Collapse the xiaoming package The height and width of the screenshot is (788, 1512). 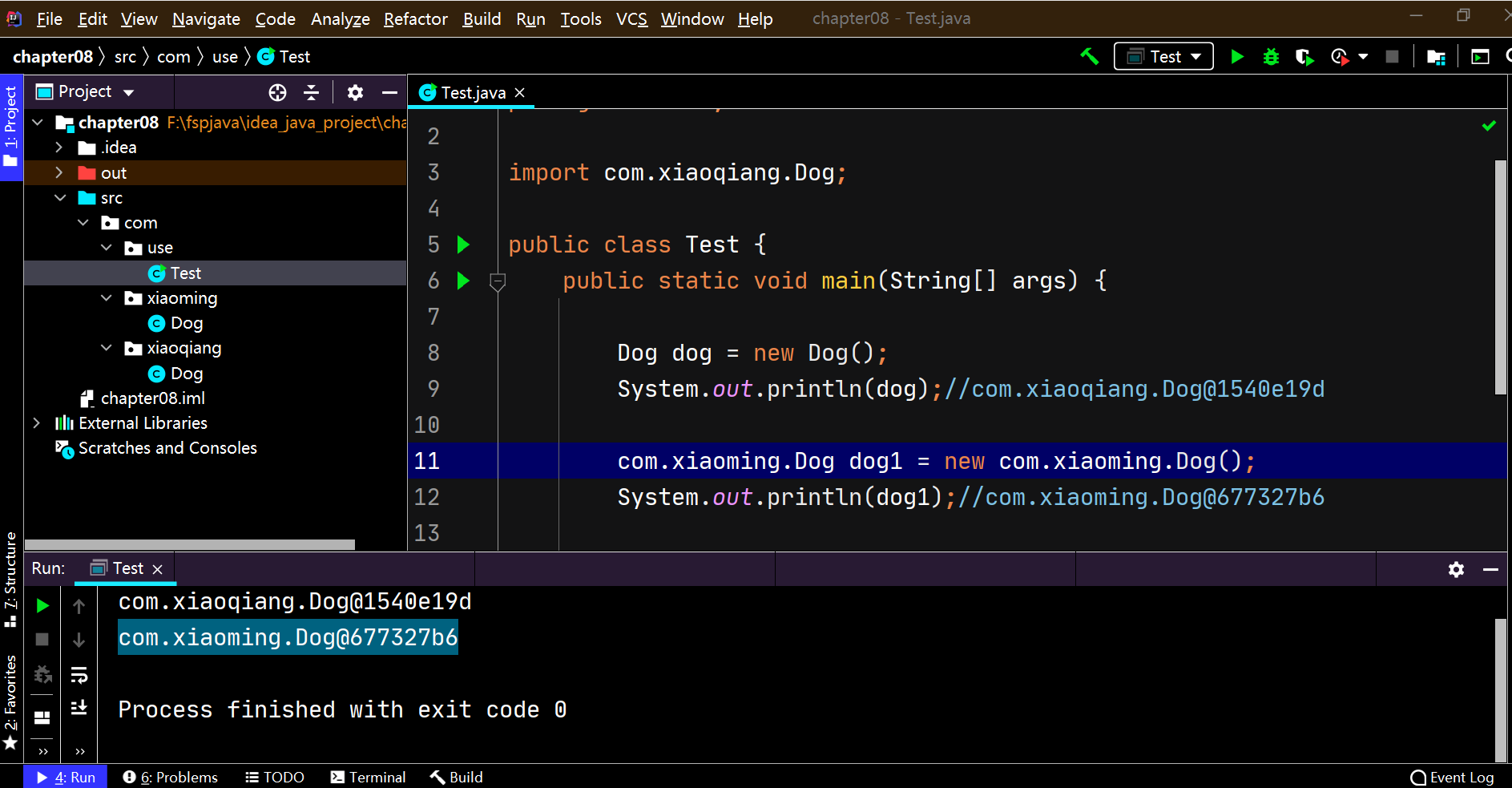107,297
